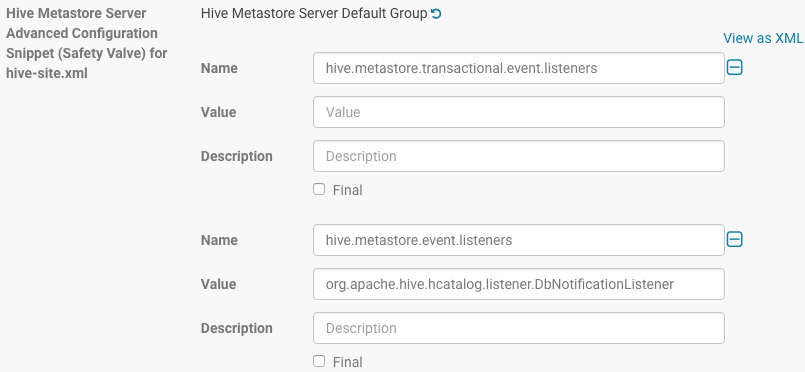Remove the hive.metastore.transactional.event.listeners property entry

coord(735,68)
